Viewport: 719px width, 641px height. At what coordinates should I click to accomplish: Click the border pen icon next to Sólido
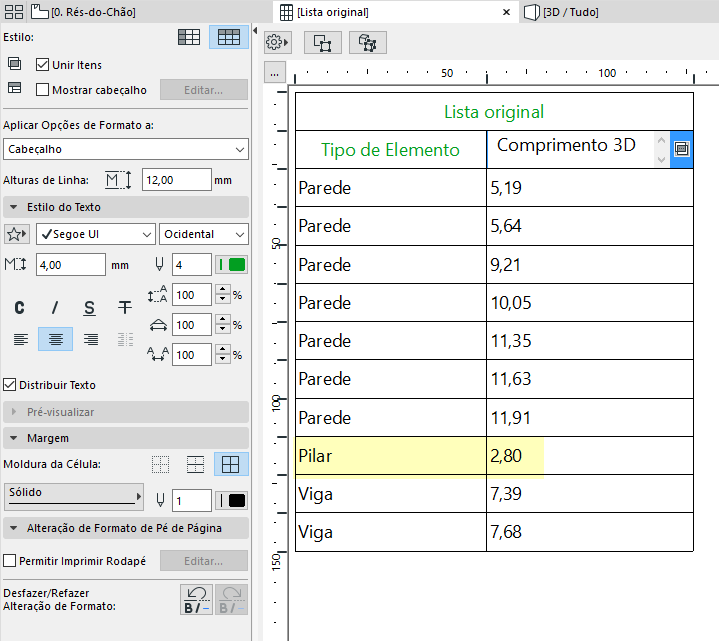pos(160,500)
